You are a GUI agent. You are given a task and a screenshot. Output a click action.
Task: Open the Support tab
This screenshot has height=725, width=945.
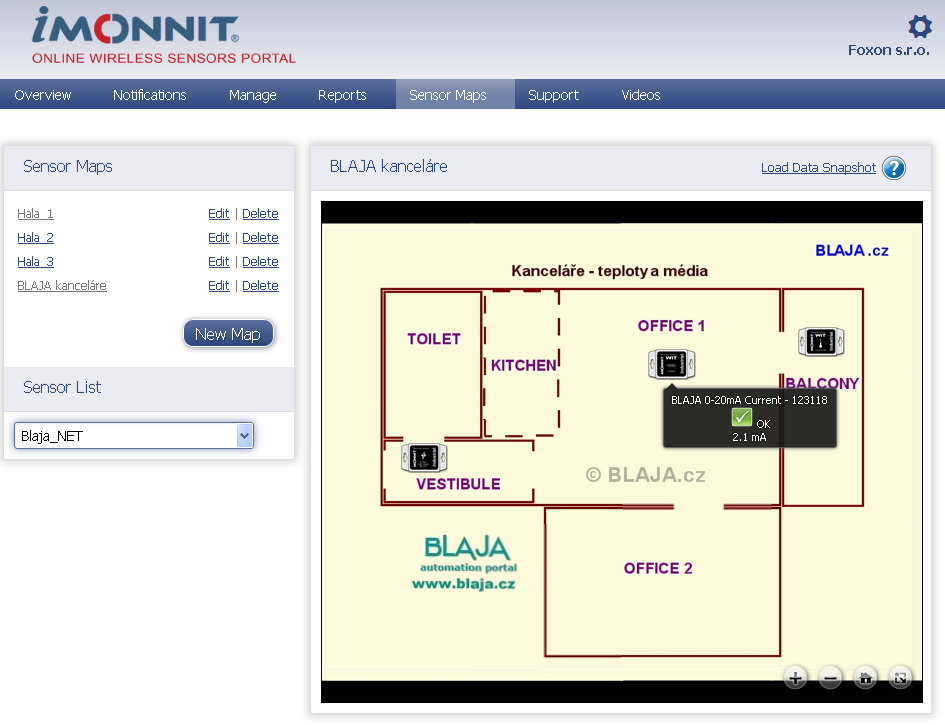tap(553, 95)
